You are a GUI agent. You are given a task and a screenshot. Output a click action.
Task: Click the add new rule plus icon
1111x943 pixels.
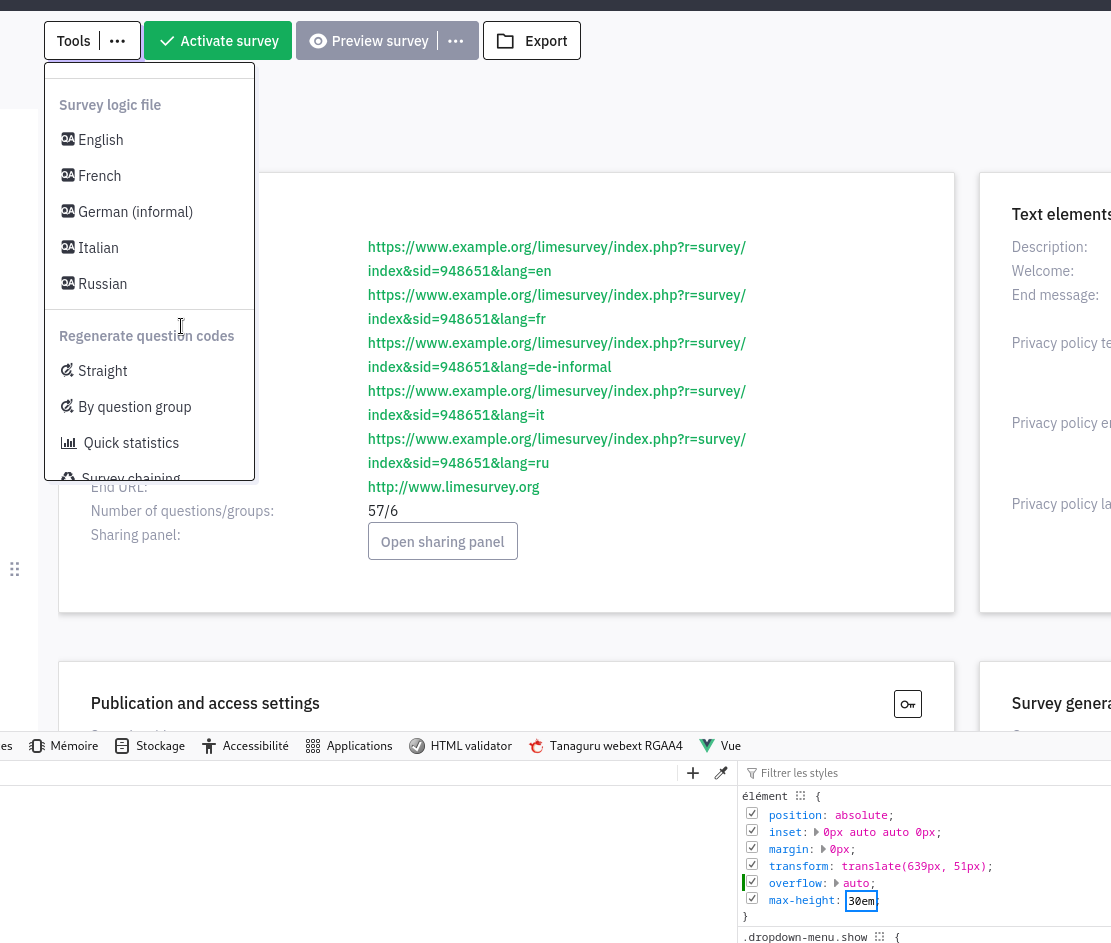pos(692,773)
